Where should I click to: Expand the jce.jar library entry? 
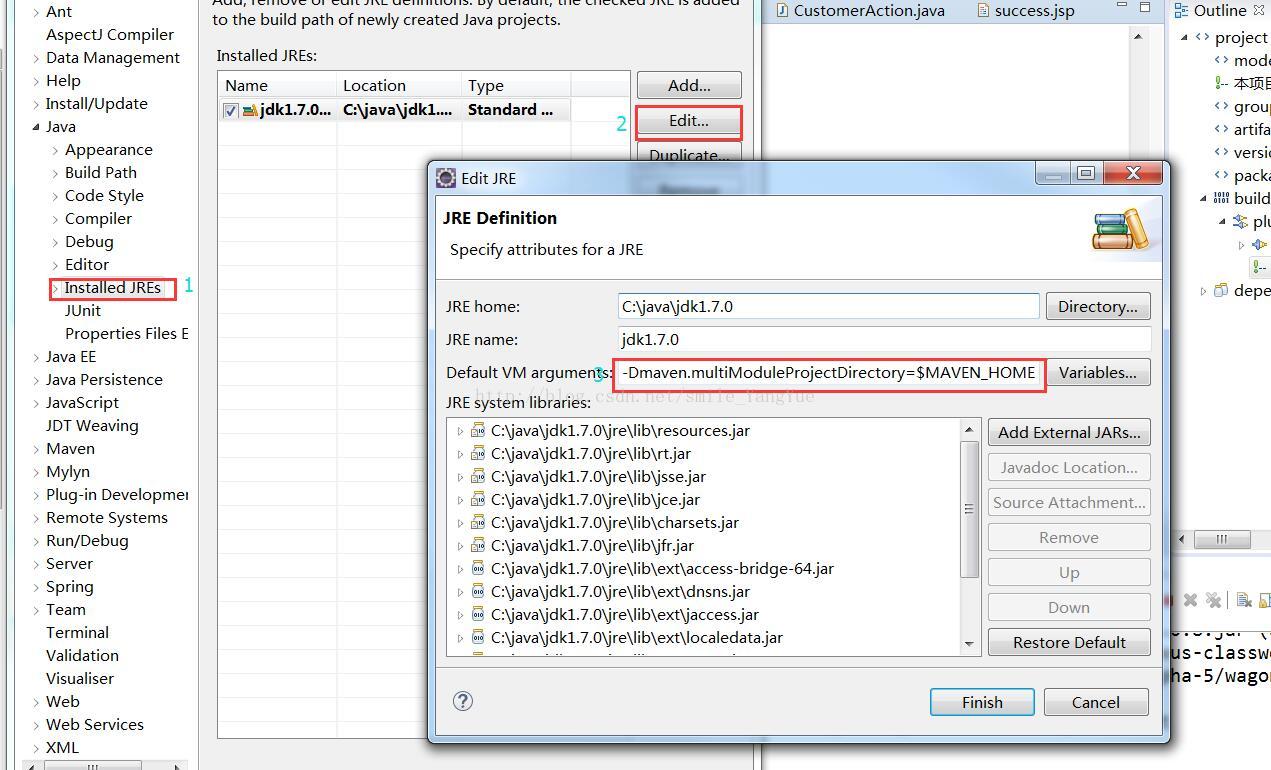(460, 500)
